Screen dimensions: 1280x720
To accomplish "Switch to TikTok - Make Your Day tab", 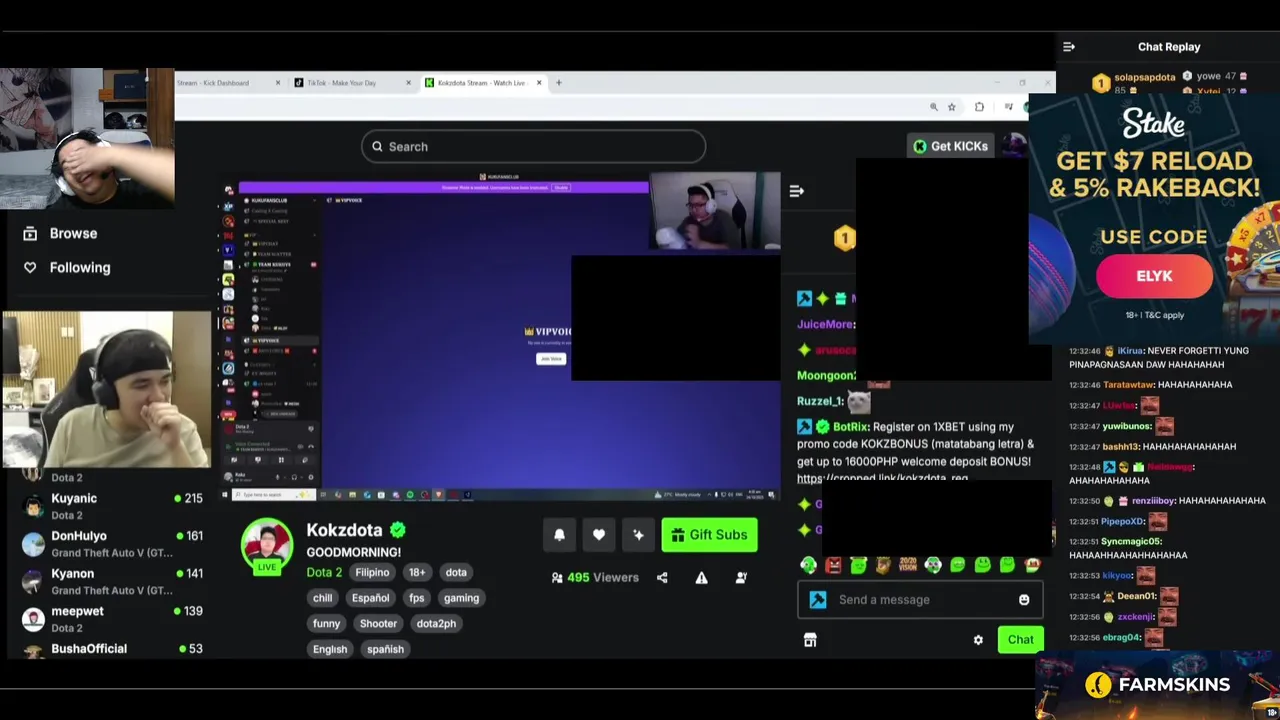I will (x=352, y=83).
